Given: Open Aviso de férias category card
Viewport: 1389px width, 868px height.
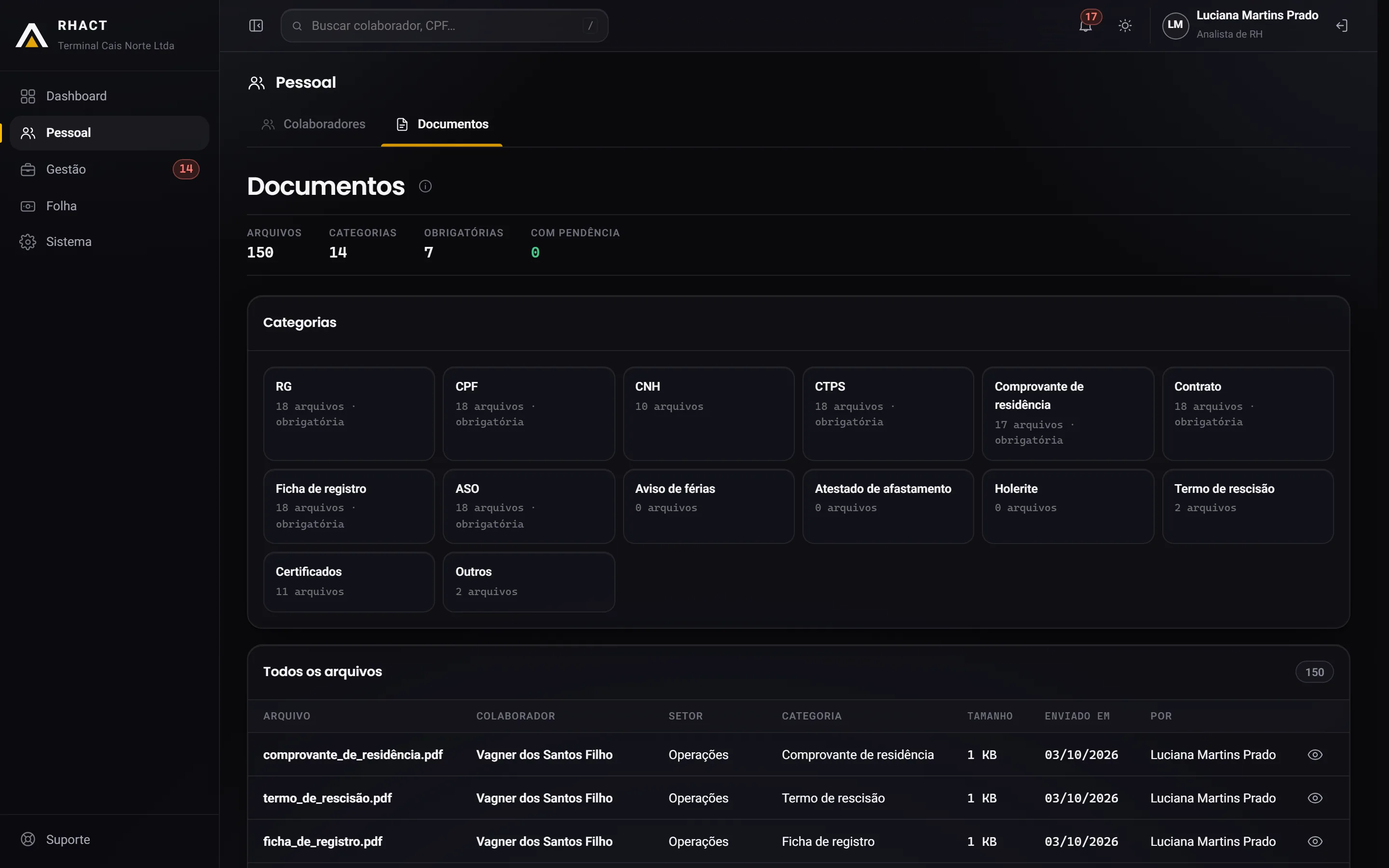Looking at the screenshot, I should tap(708, 506).
